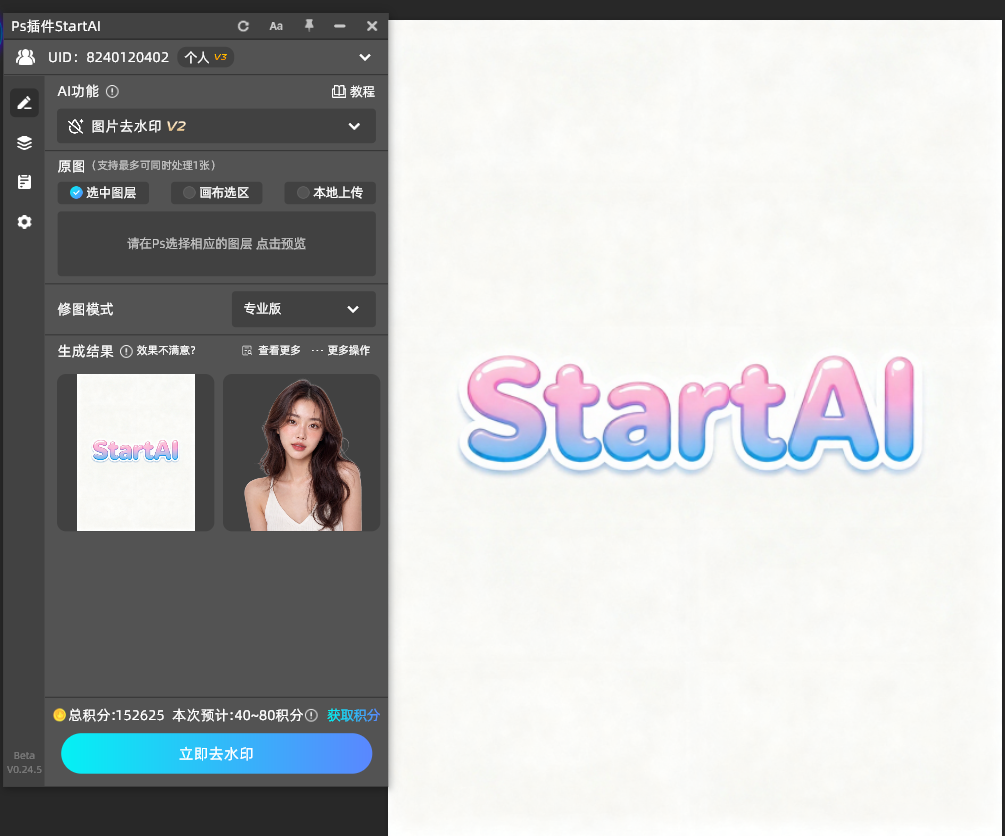Click info icon next to AI功能
The width and height of the screenshot is (1005, 836).
click(x=112, y=92)
